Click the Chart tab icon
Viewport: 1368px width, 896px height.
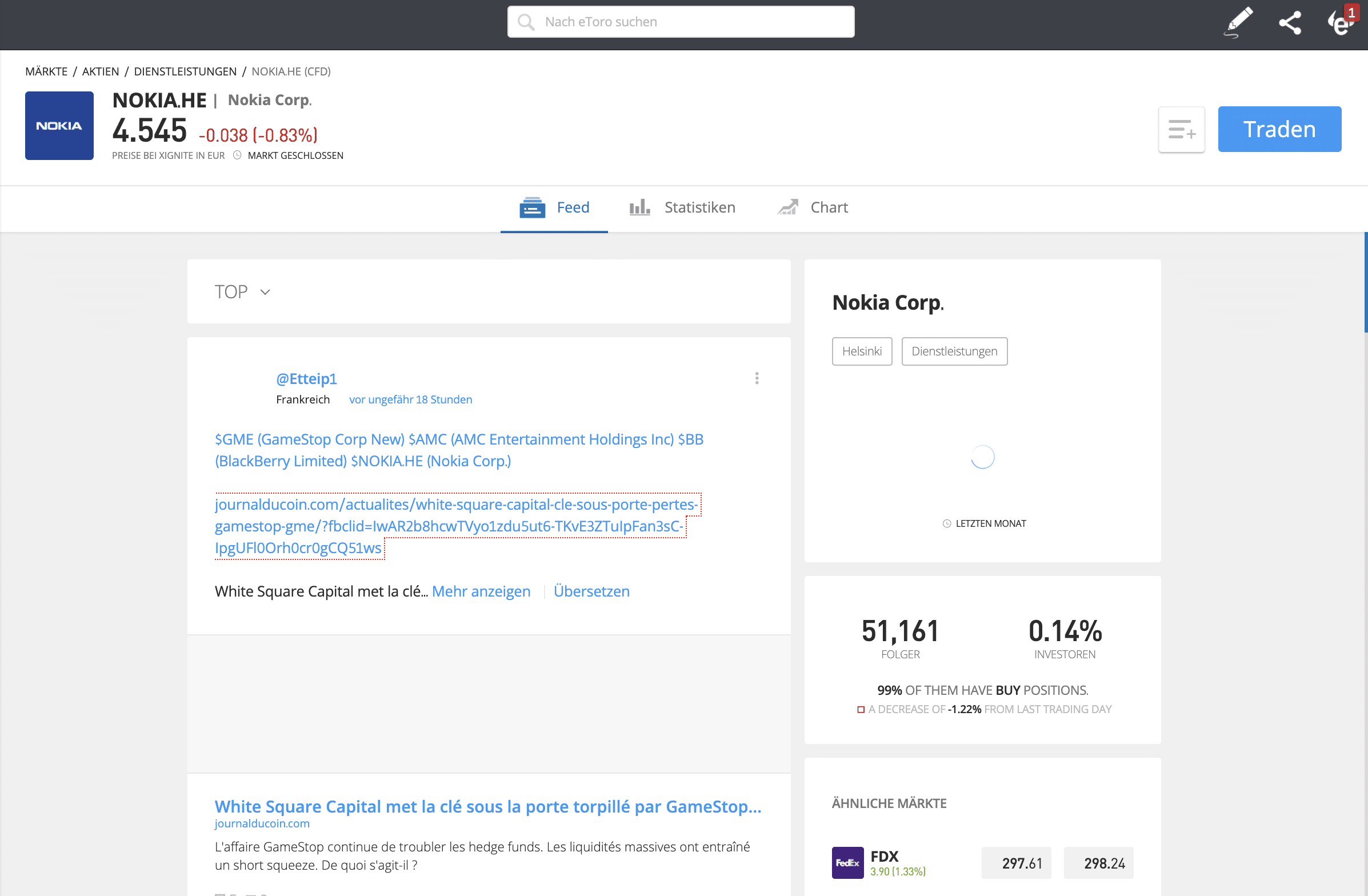click(x=788, y=207)
